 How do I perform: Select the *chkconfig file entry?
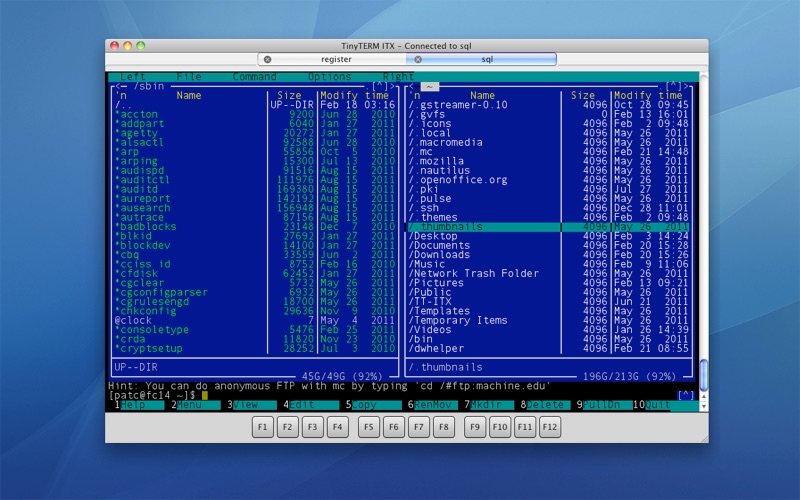pyautogui.click(x=255, y=311)
